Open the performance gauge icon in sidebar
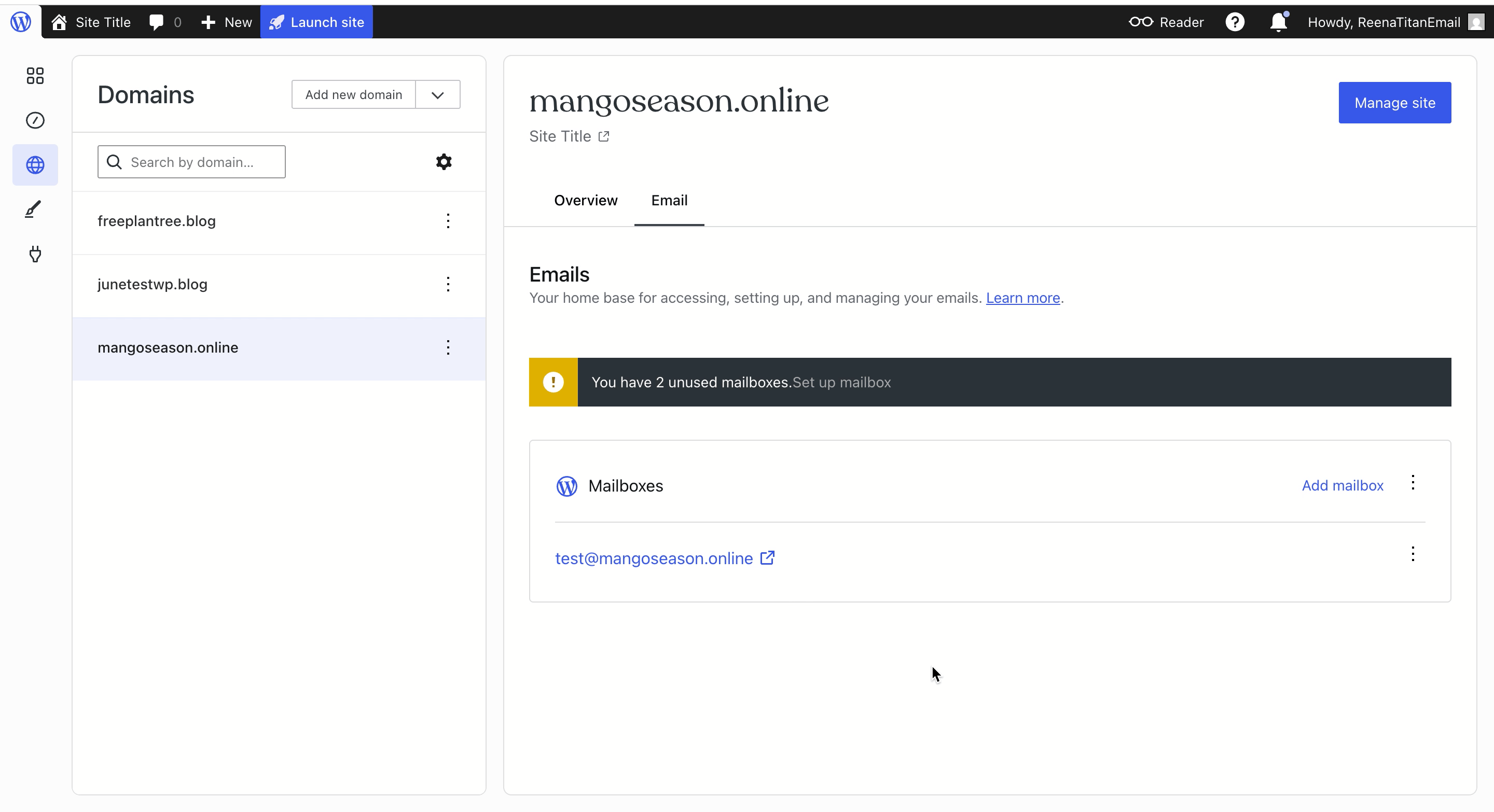Screen dimensions: 1494x812 pyautogui.click(x=35, y=120)
